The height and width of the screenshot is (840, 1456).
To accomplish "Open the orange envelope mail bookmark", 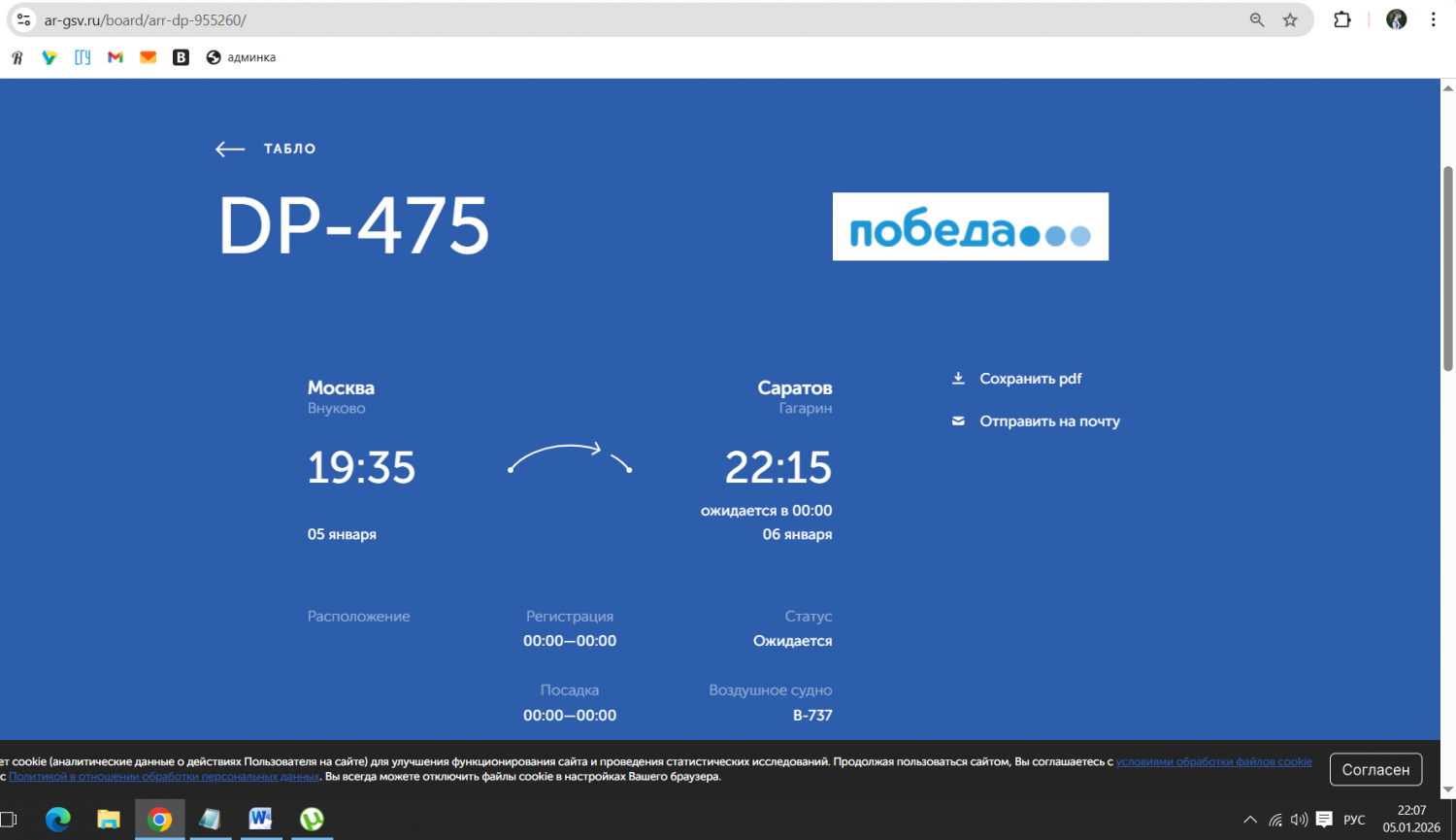I will tap(148, 57).
